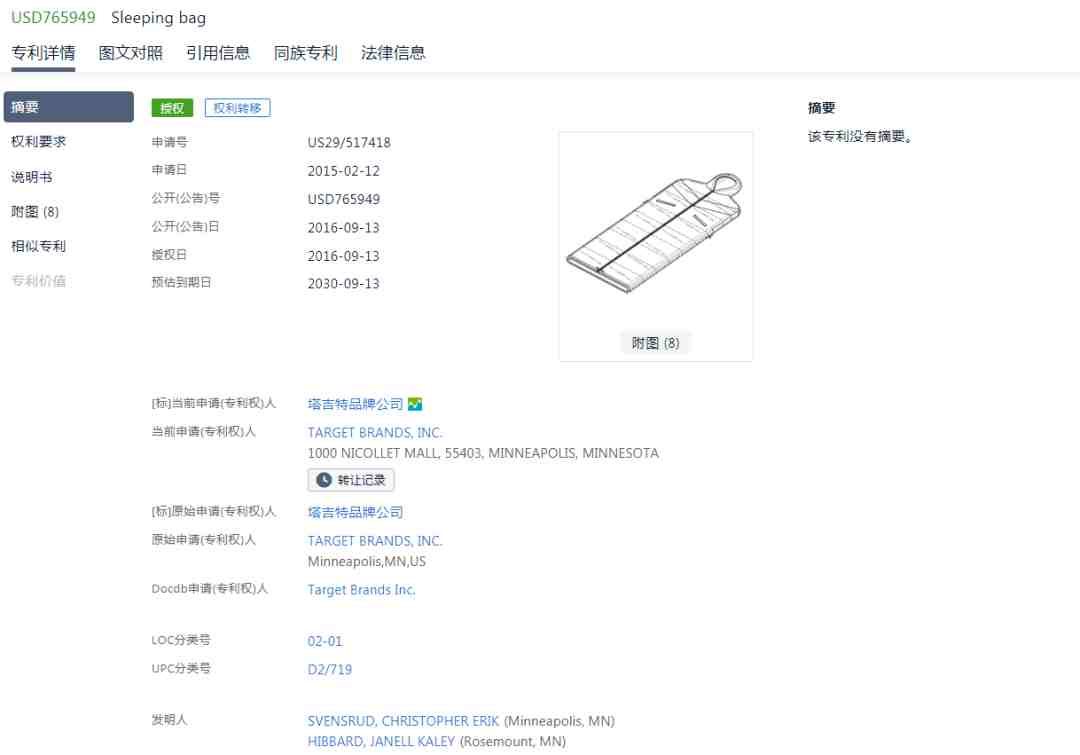1080x755 pixels.
Task: Click the 附图 (8) button under the image
Action: tap(655, 343)
